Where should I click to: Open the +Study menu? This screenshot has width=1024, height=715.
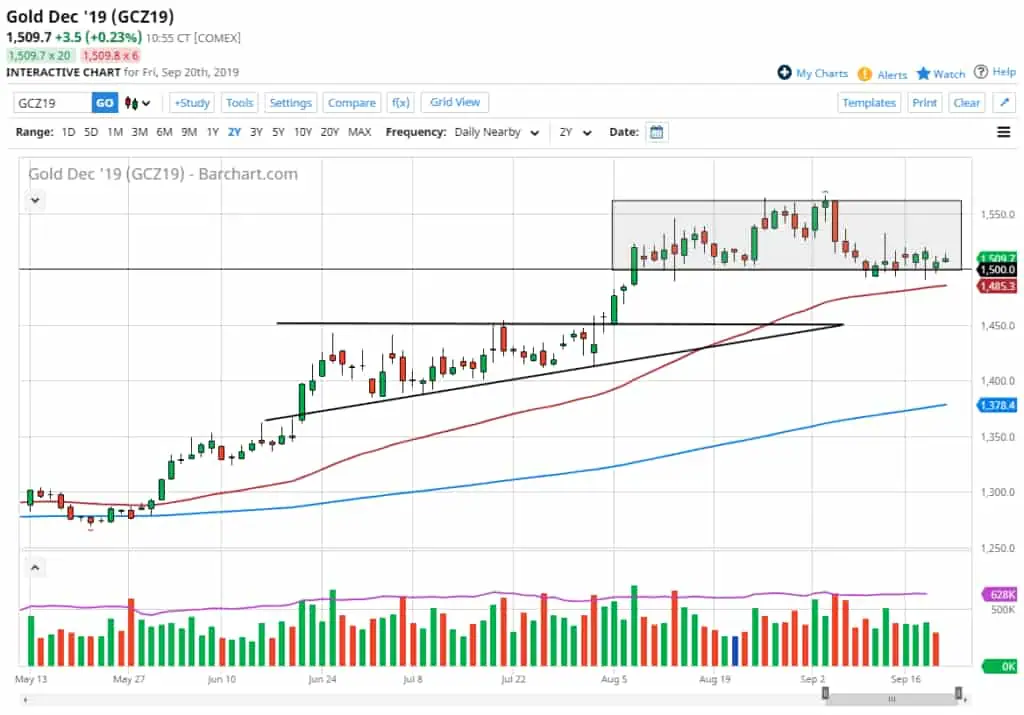click(x=191, y=102)
